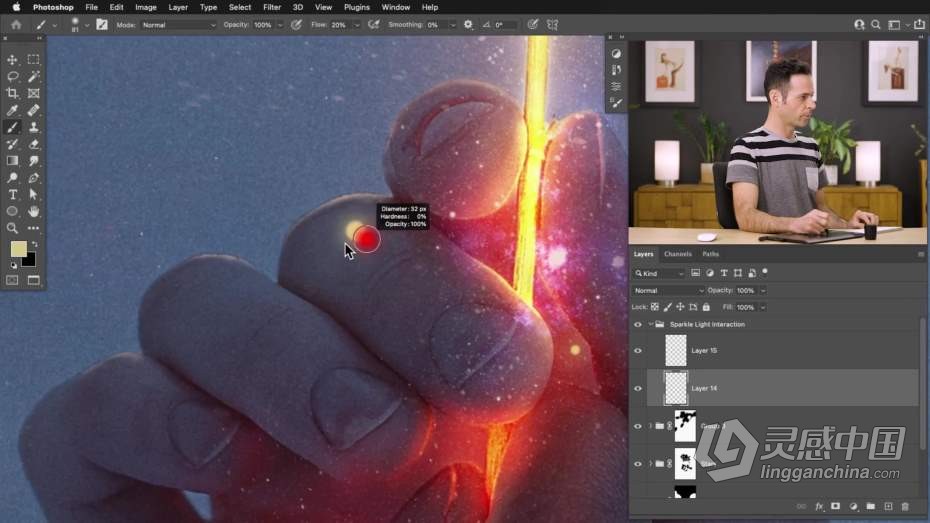Viewport: 930px width, 523px height.
Task: Open brush Opacity slider dropdown arrow
Action: [x=280, y=25]
